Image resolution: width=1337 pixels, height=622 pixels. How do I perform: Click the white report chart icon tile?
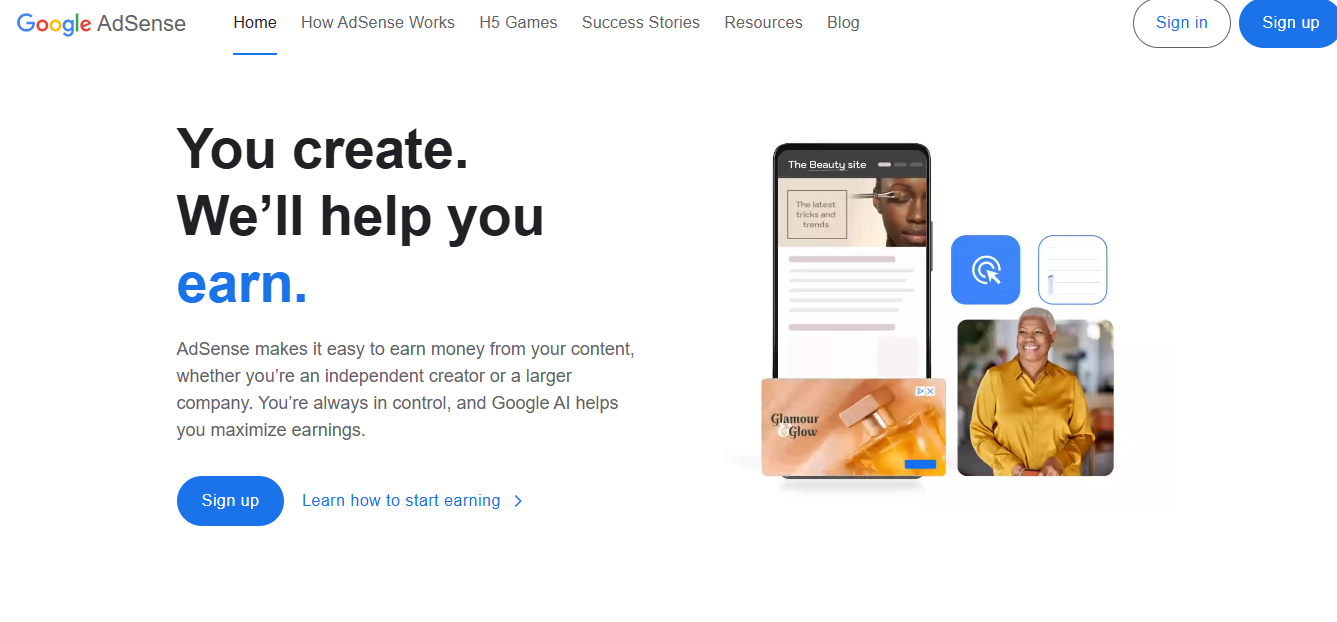(x=1072, y=270)
